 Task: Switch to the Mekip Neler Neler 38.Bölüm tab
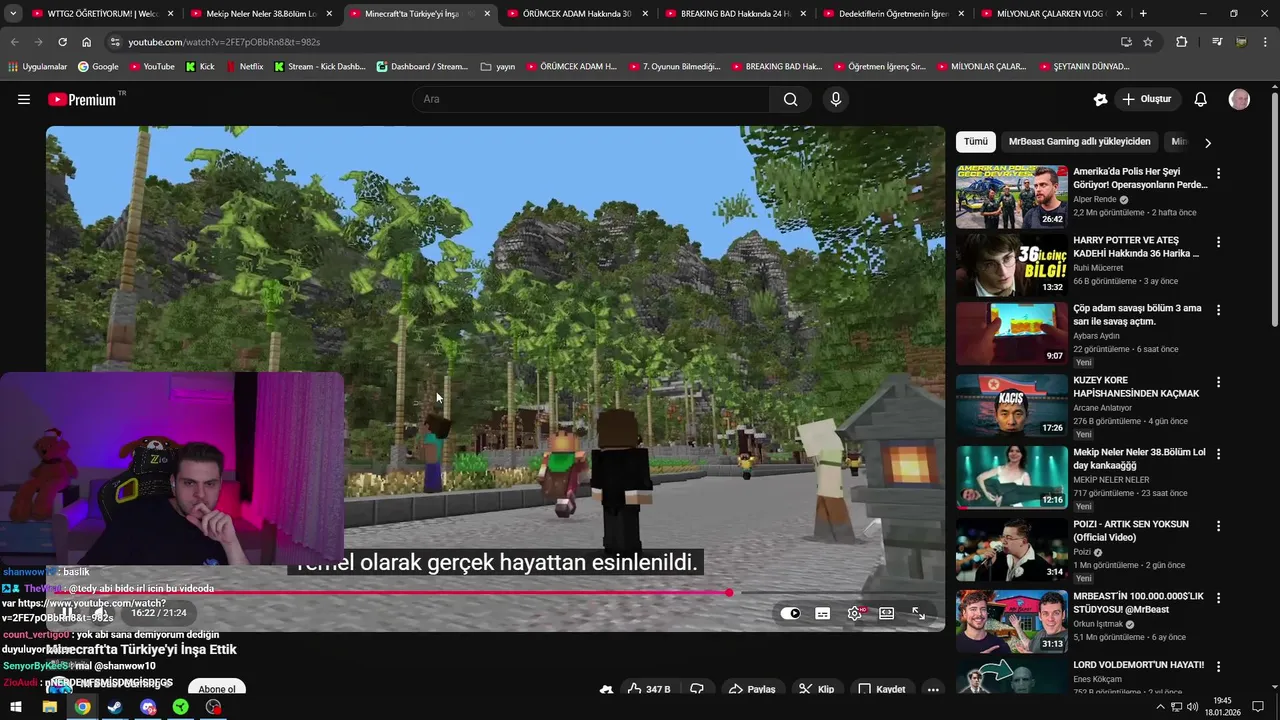260,14
